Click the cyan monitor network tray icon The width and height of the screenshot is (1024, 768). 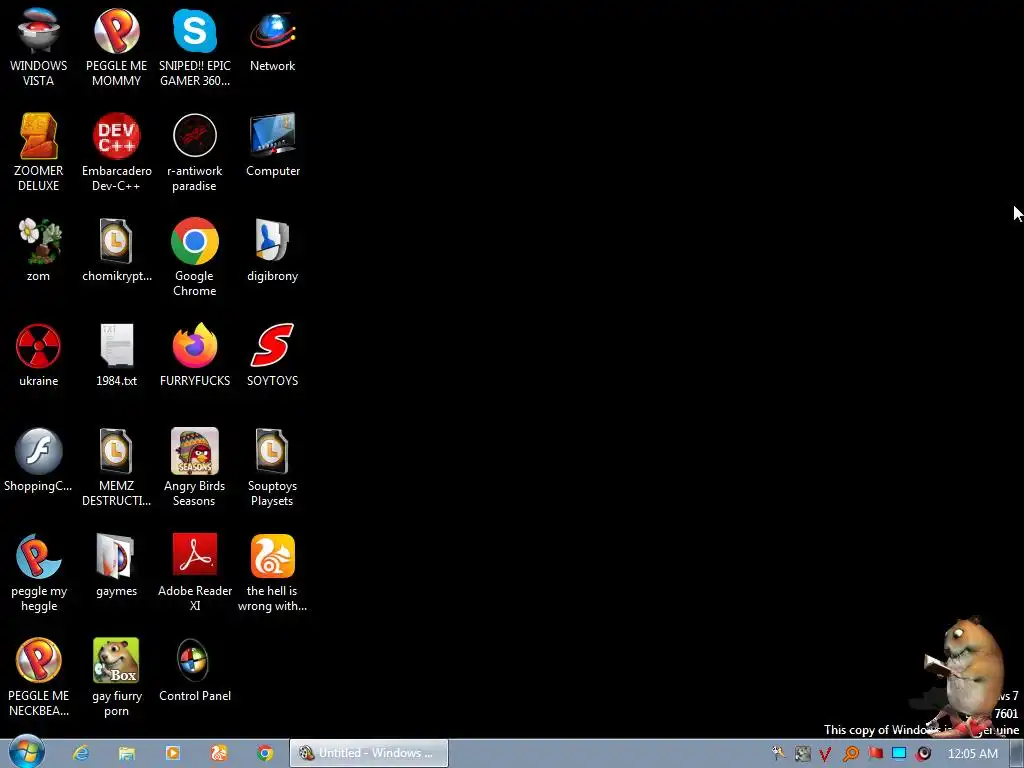click(899, 753)
